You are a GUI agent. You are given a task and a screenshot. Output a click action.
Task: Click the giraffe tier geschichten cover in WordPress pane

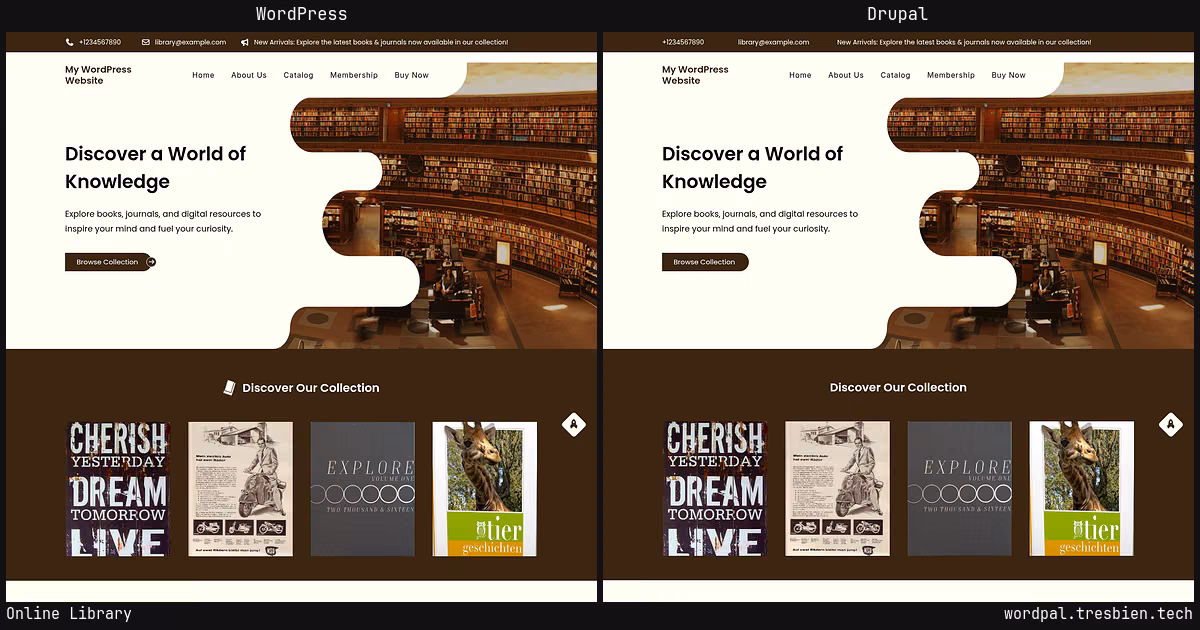(x=485, y=489)
